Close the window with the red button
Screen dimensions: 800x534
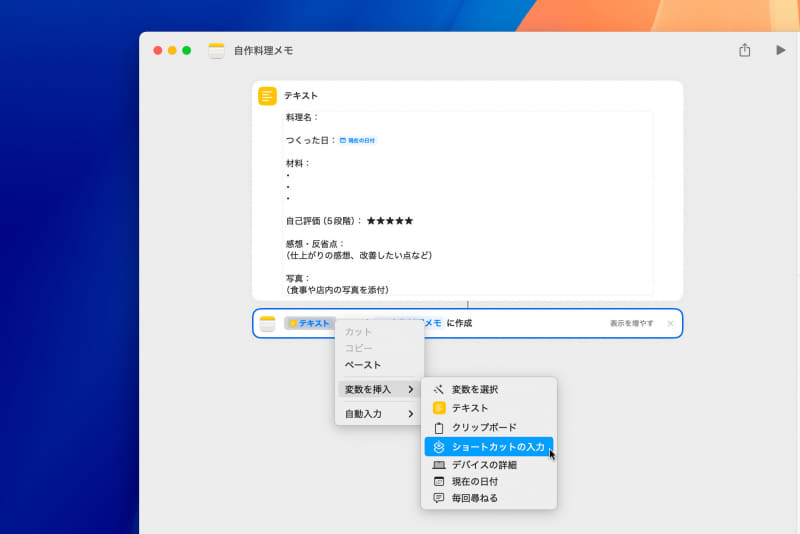click(x=158, y=50)
